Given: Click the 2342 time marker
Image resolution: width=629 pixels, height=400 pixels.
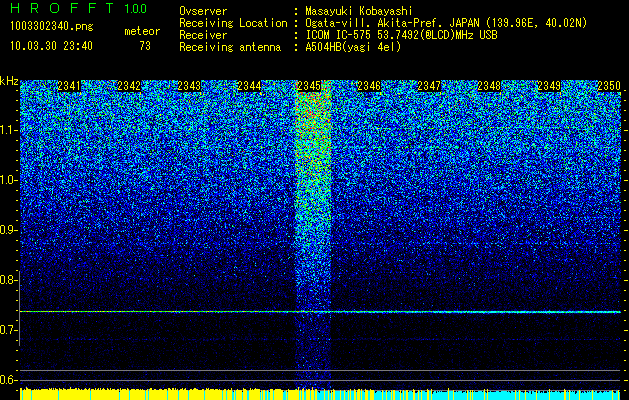Looking at the screenshot, I should coord(129,86).
